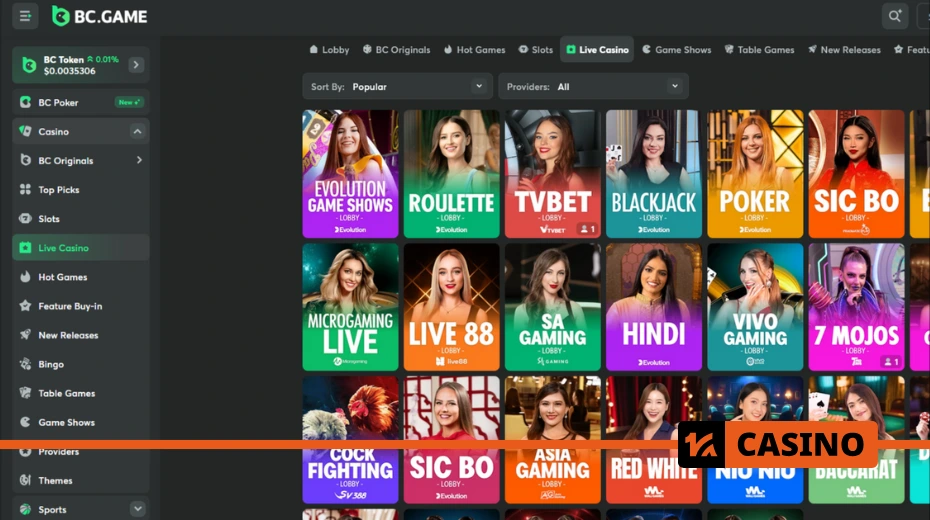The image size is (930, 520).
Task: Click the BC Originals tab icon
Action: (367, 49)
